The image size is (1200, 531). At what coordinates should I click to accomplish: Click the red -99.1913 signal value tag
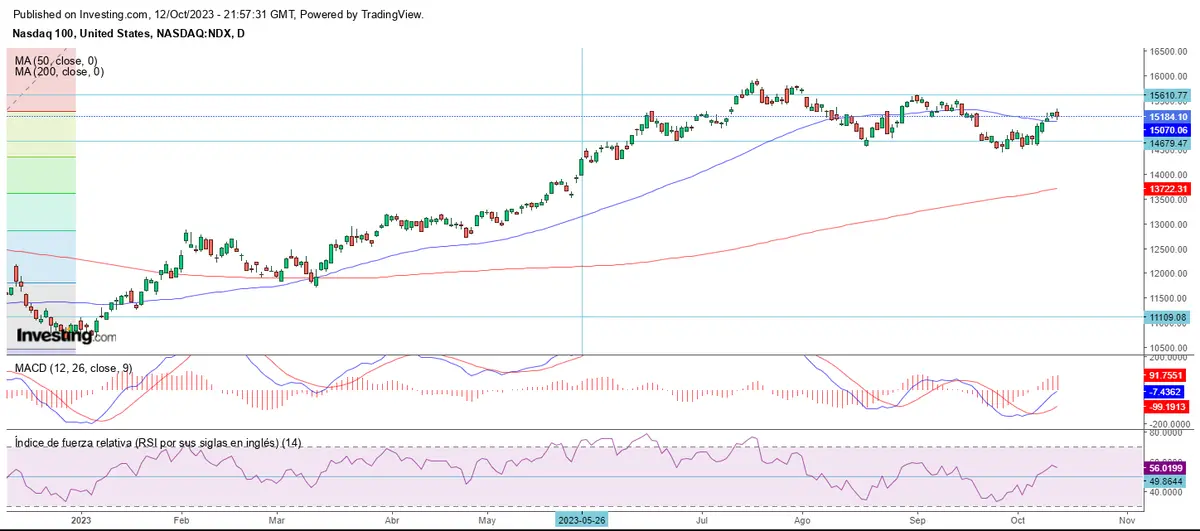pos(1167,407)
